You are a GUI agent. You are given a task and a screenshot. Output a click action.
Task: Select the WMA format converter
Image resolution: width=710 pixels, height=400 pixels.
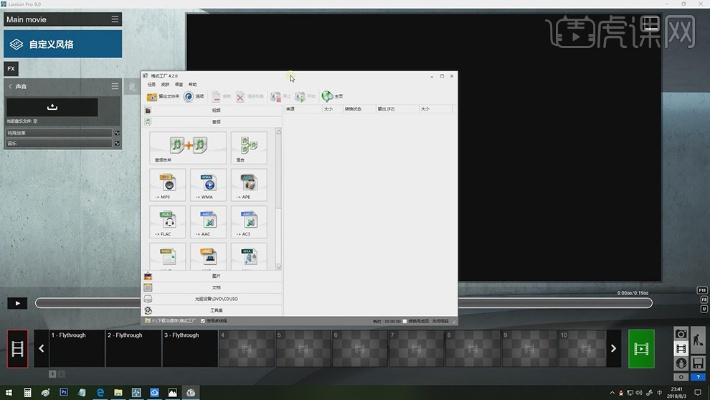click(209, 184)
